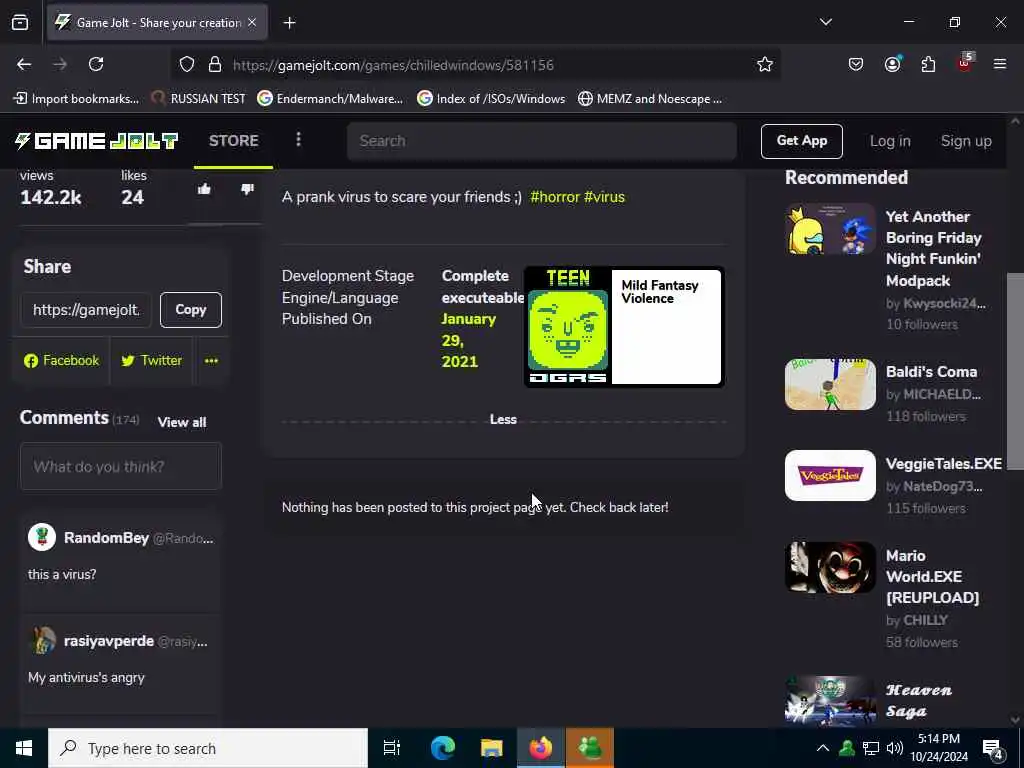Open Firefox application hamburger menu
Viewport: 1024px width, 768px height.
pos(999,64)
